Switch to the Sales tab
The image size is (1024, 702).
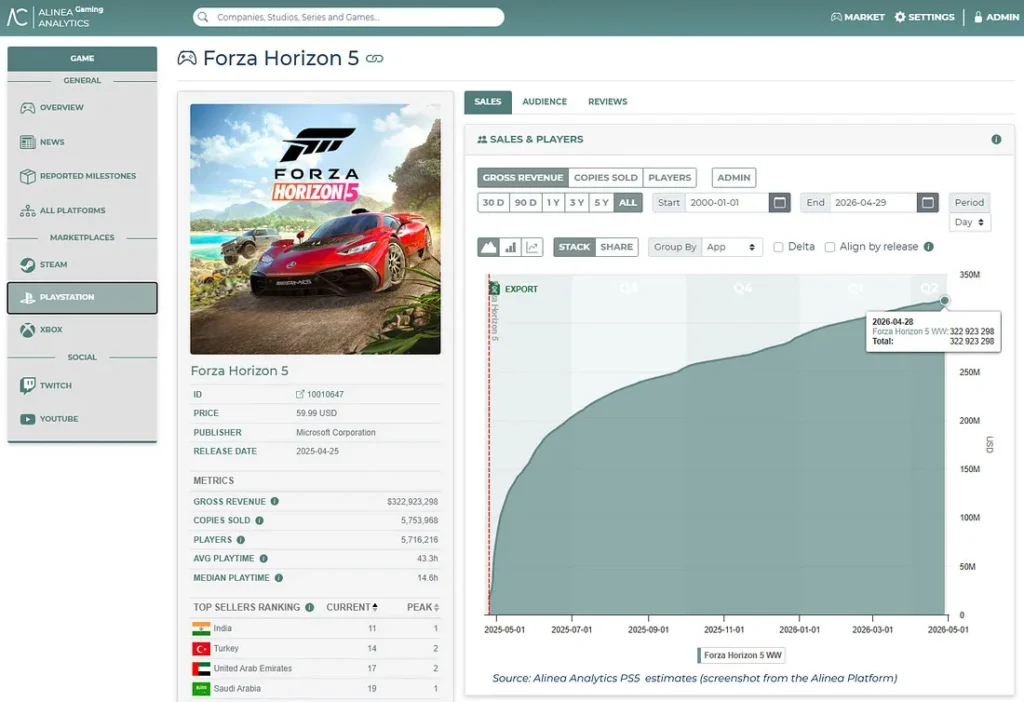(488, 102)
